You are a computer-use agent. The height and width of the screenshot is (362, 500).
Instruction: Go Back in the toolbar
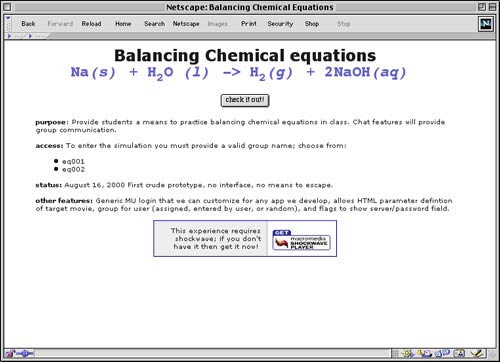pyautogui.click(x=28, y=24)
